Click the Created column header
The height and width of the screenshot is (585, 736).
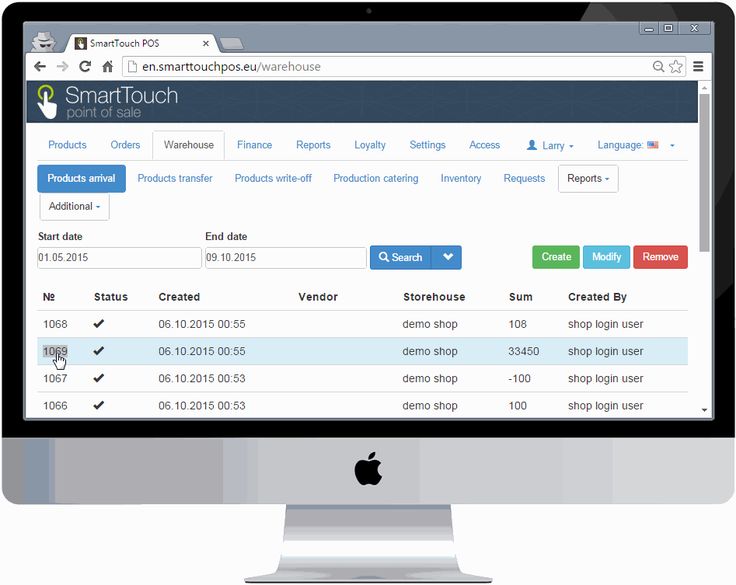tap(179, 297)
